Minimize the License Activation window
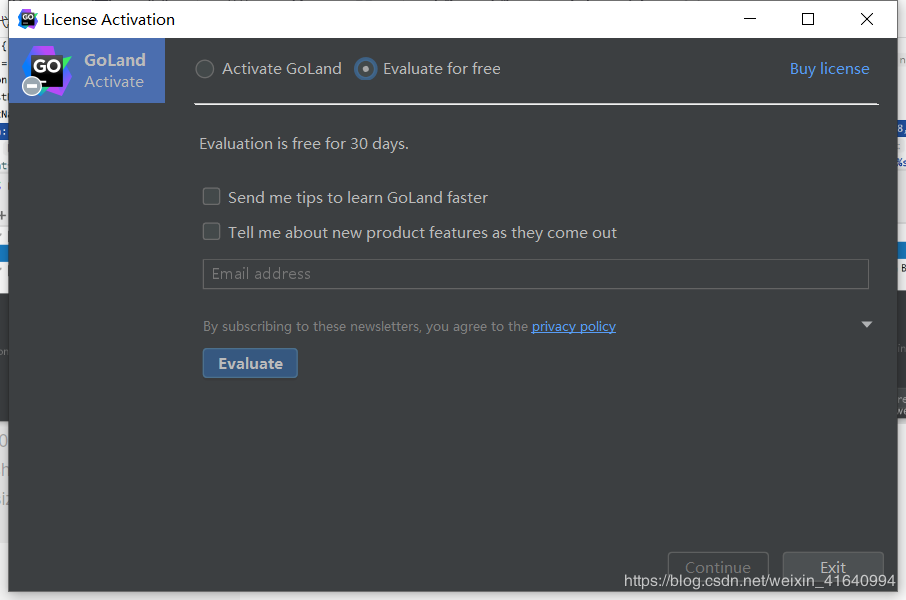Image resolution: width=906 pixels, height=600 pixels. pos(750,19)
